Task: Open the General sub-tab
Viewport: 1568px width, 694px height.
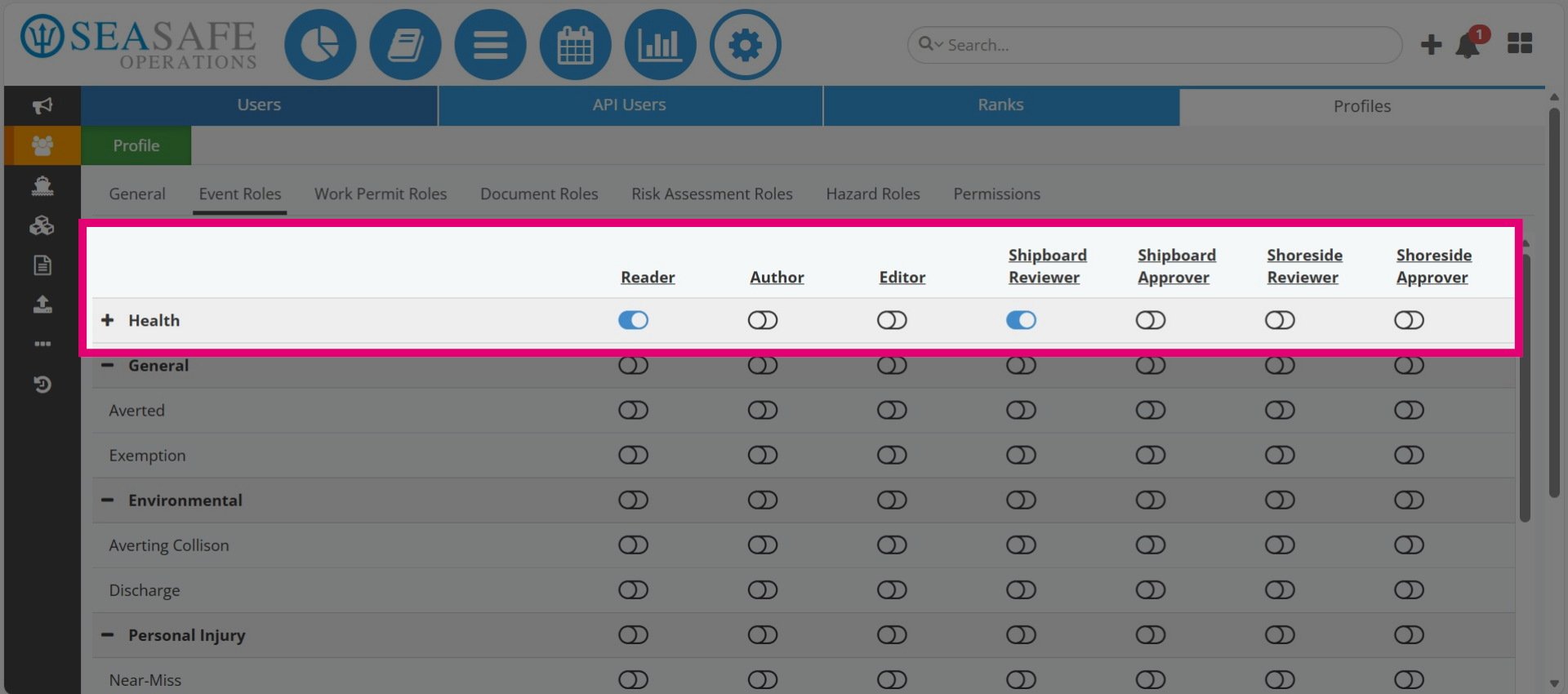Action: point(137,194)
